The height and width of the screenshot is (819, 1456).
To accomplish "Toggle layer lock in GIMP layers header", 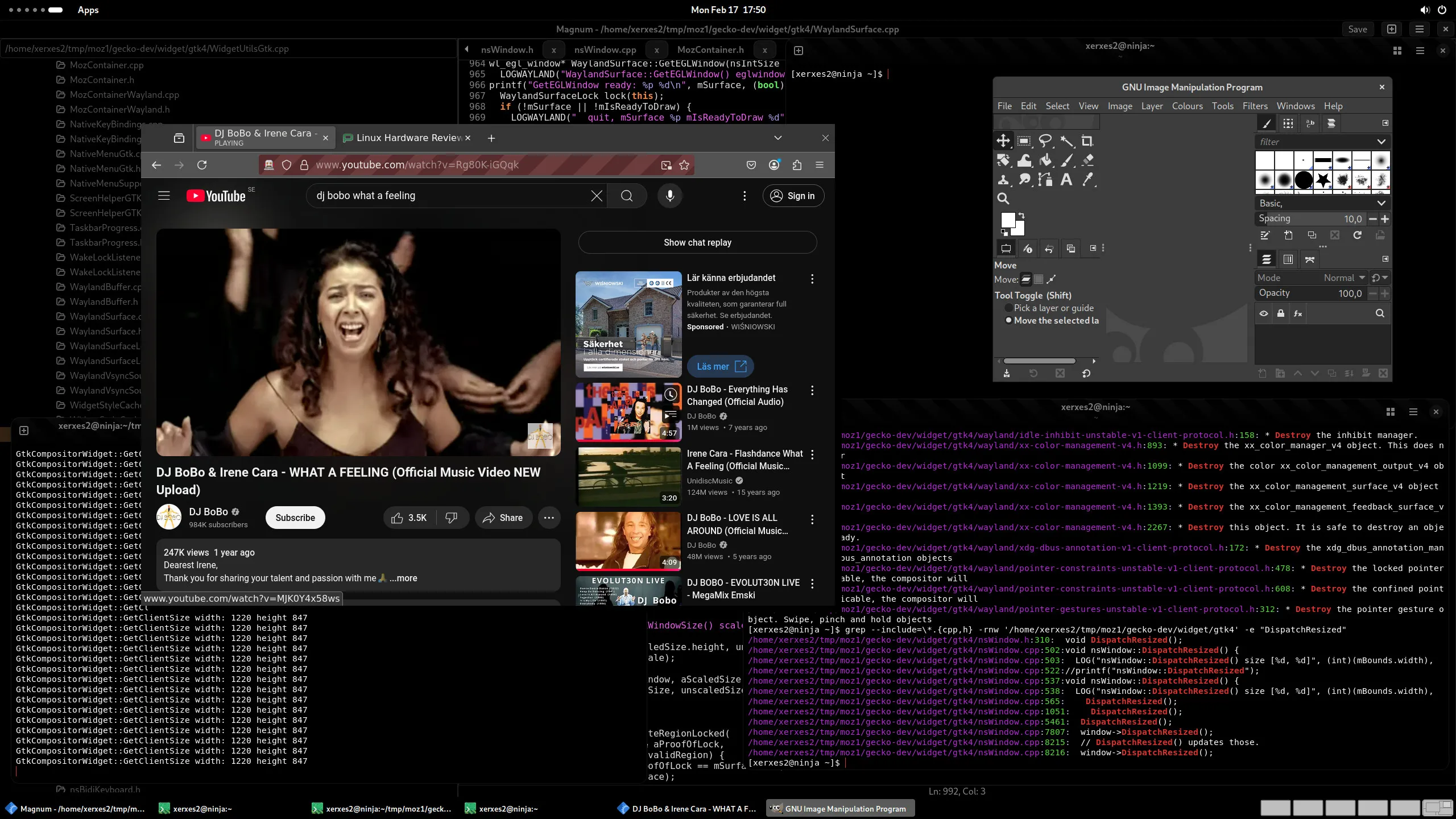I will pyautogui.click(x=1281, y=313).
